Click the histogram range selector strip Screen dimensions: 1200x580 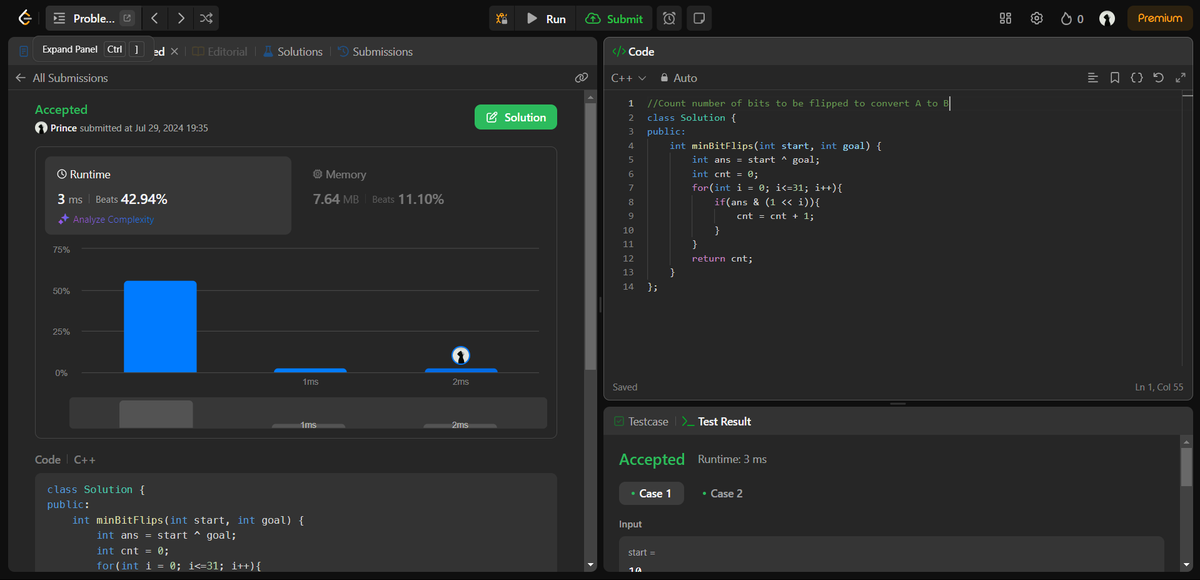[308, 413]
